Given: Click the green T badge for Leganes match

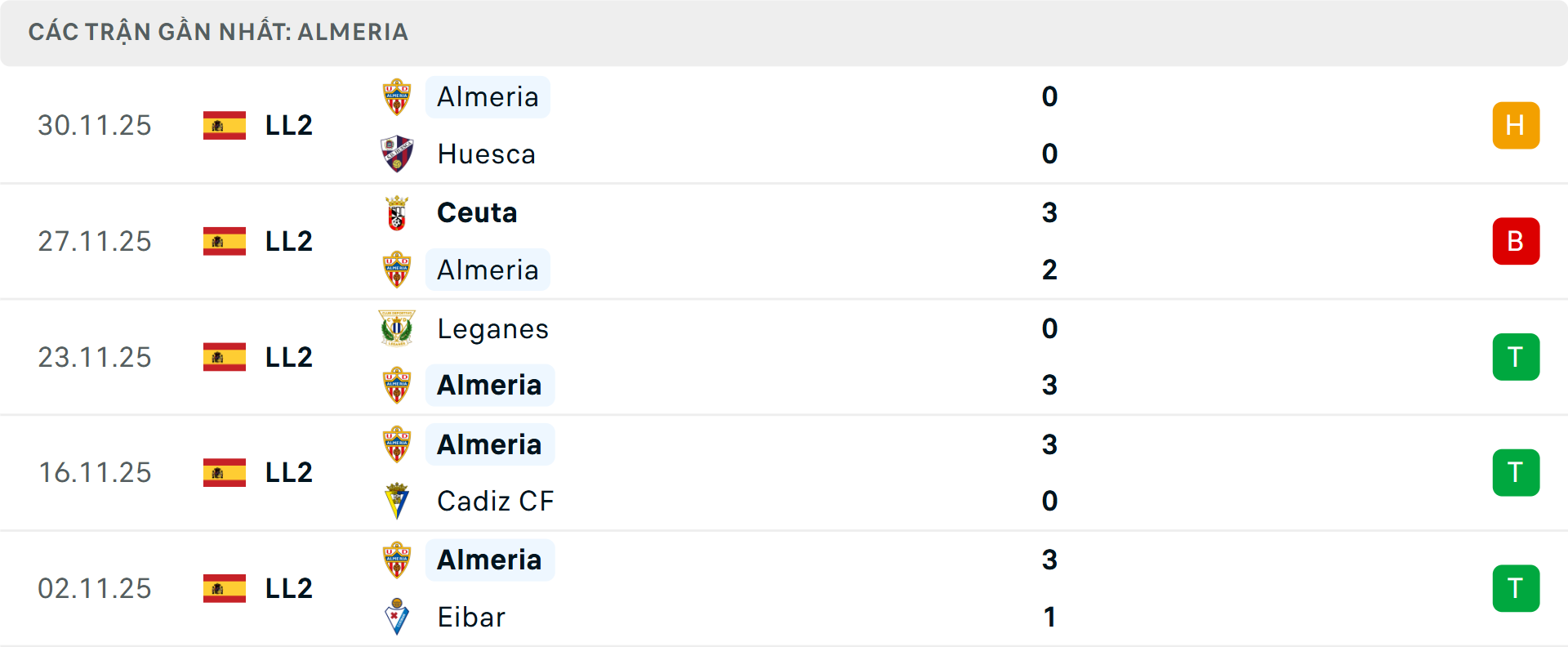Looking at the screenshot, I should click(1516, 357).
